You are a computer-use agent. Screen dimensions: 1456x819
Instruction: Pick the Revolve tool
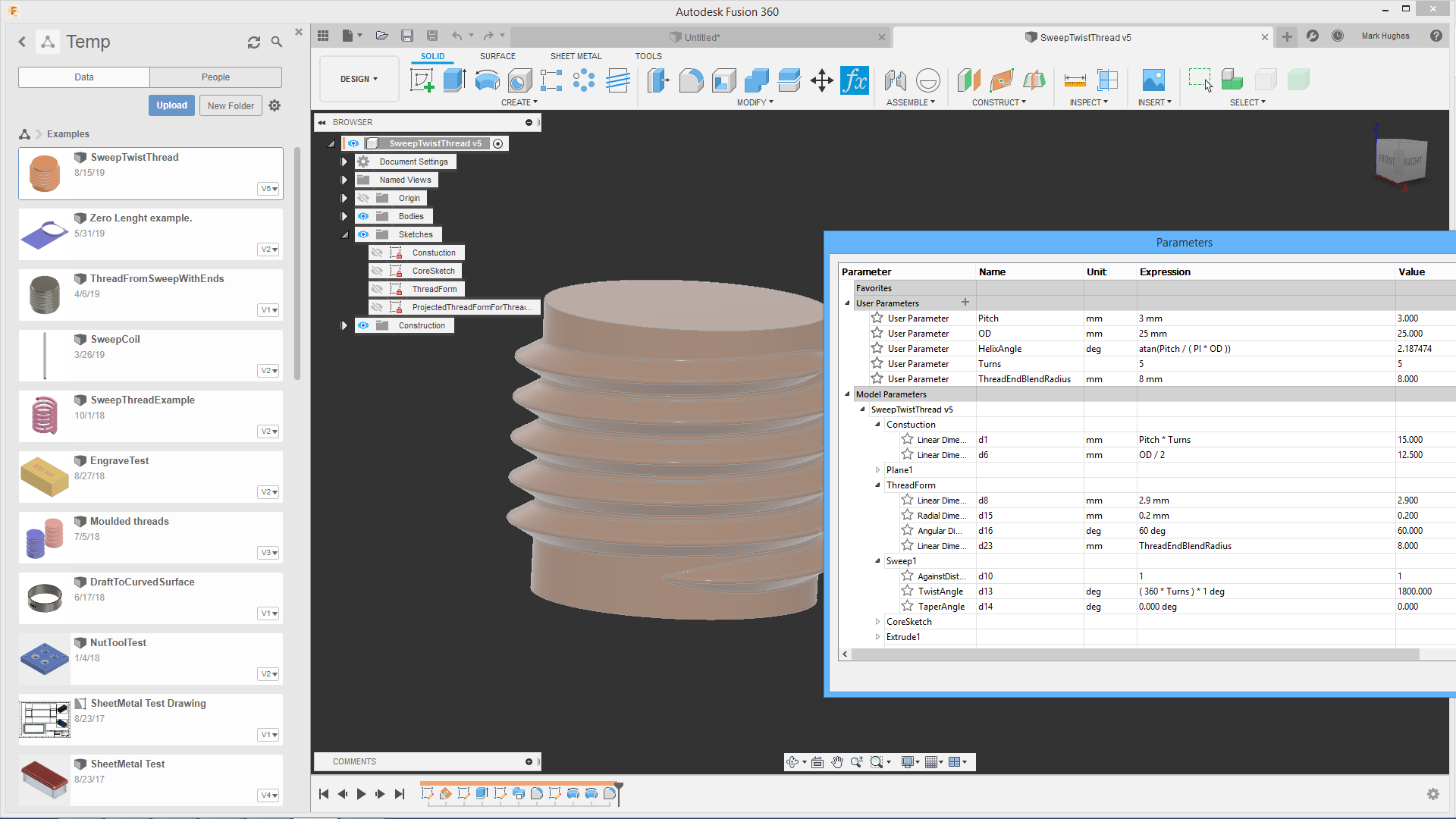[x=487, y=80]
